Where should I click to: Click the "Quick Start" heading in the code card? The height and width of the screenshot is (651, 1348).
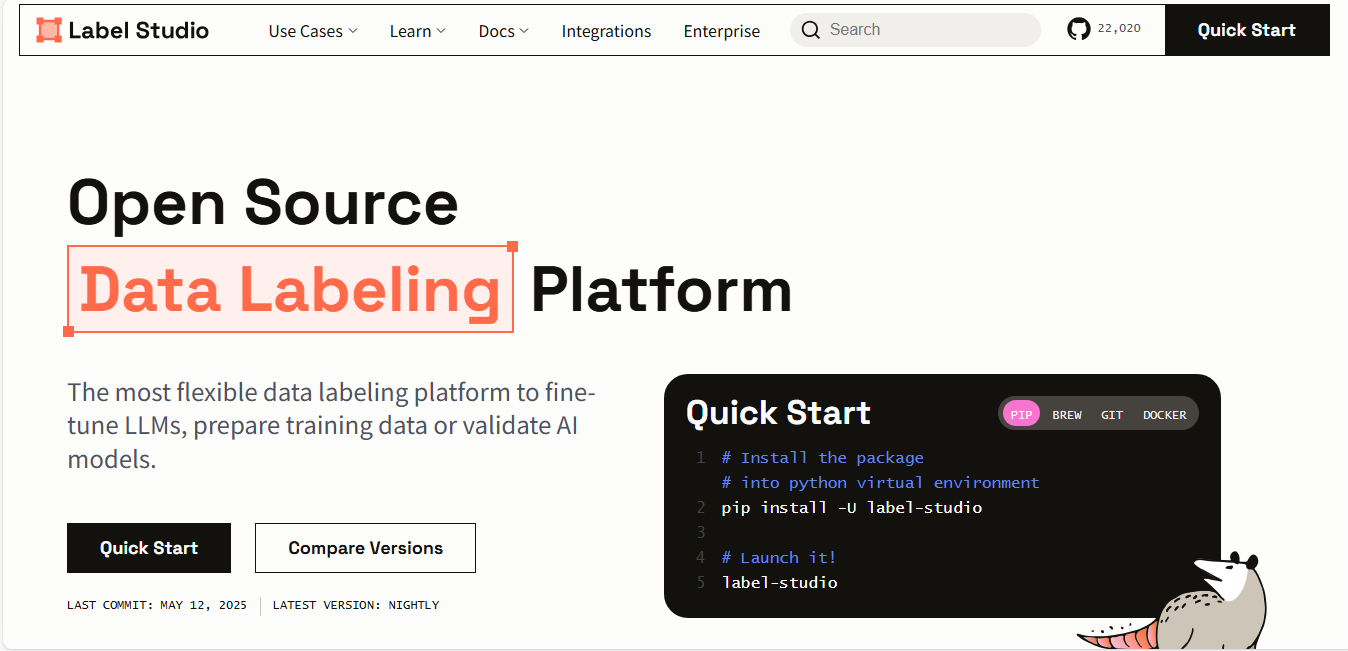[778, 413]
